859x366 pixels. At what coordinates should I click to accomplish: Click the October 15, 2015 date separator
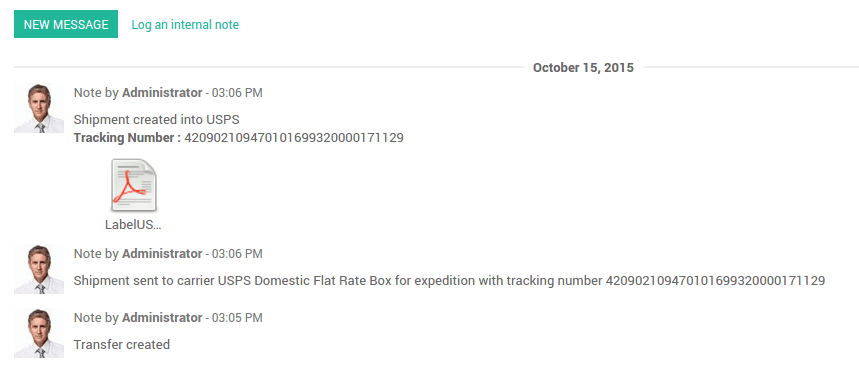tap(583, 67)
